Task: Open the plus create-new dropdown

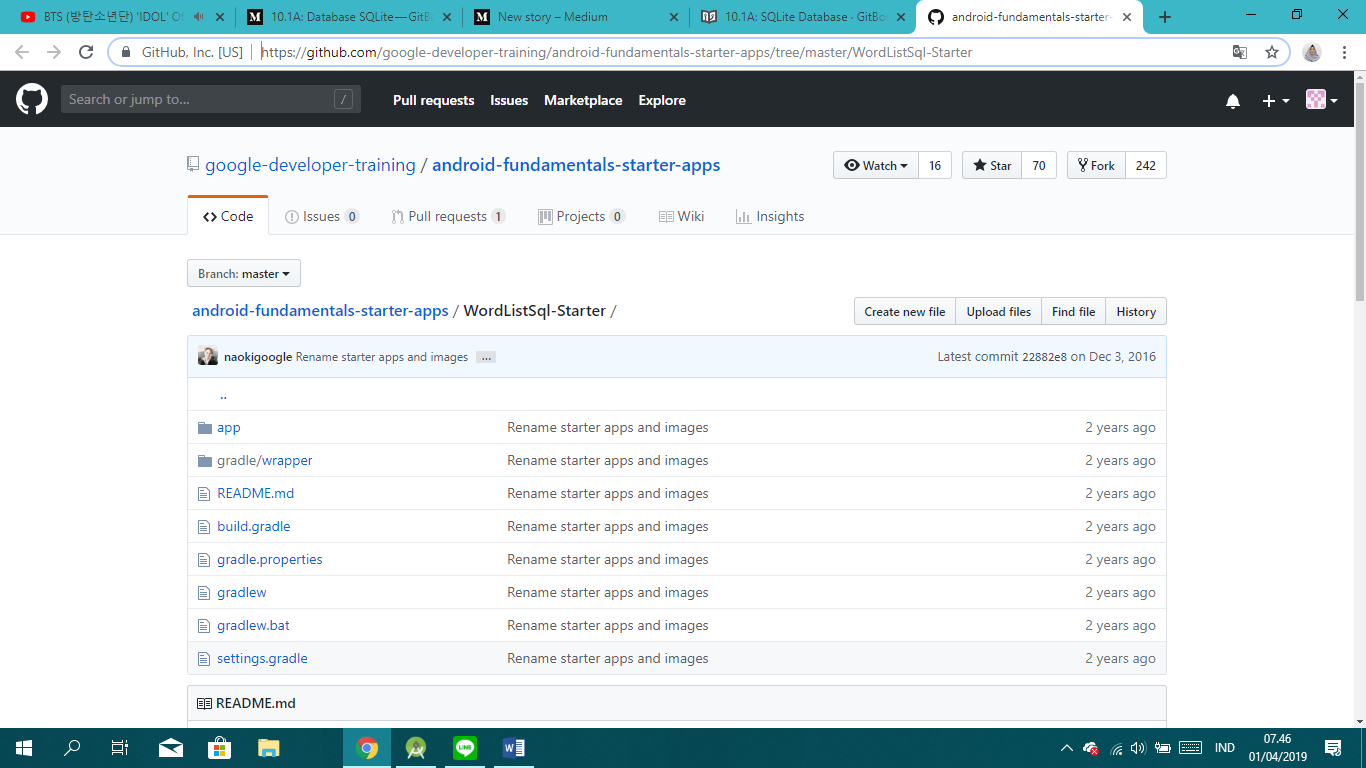Action: pos(1276,101)
